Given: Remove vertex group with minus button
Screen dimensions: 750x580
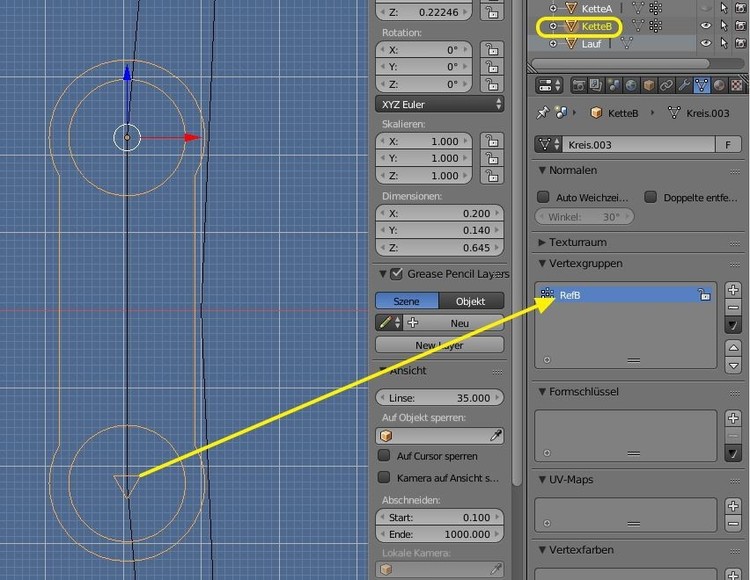Looking at the screenshot, I should [x=733, y=307].
